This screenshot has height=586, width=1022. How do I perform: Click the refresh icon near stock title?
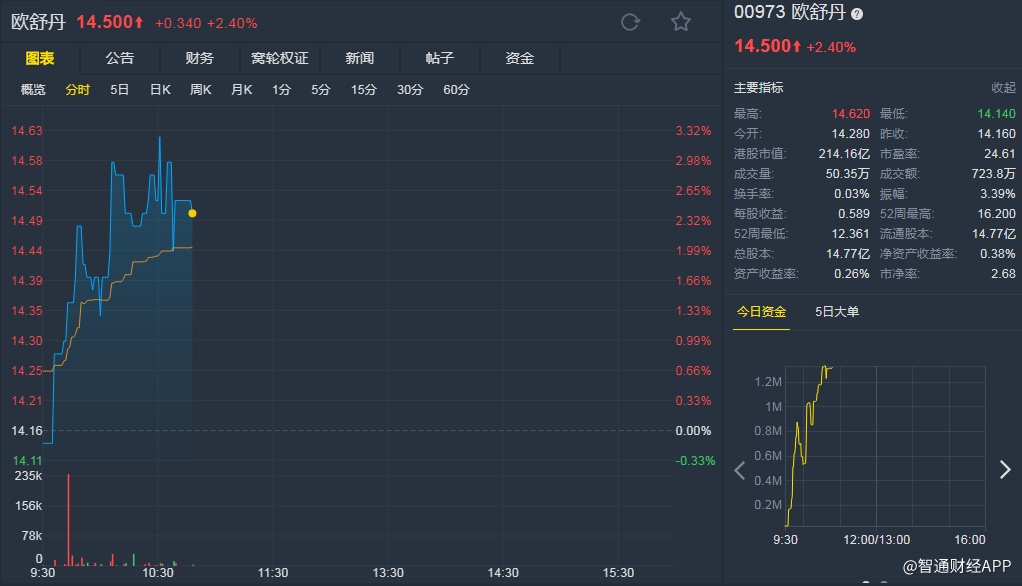(630, 22)
